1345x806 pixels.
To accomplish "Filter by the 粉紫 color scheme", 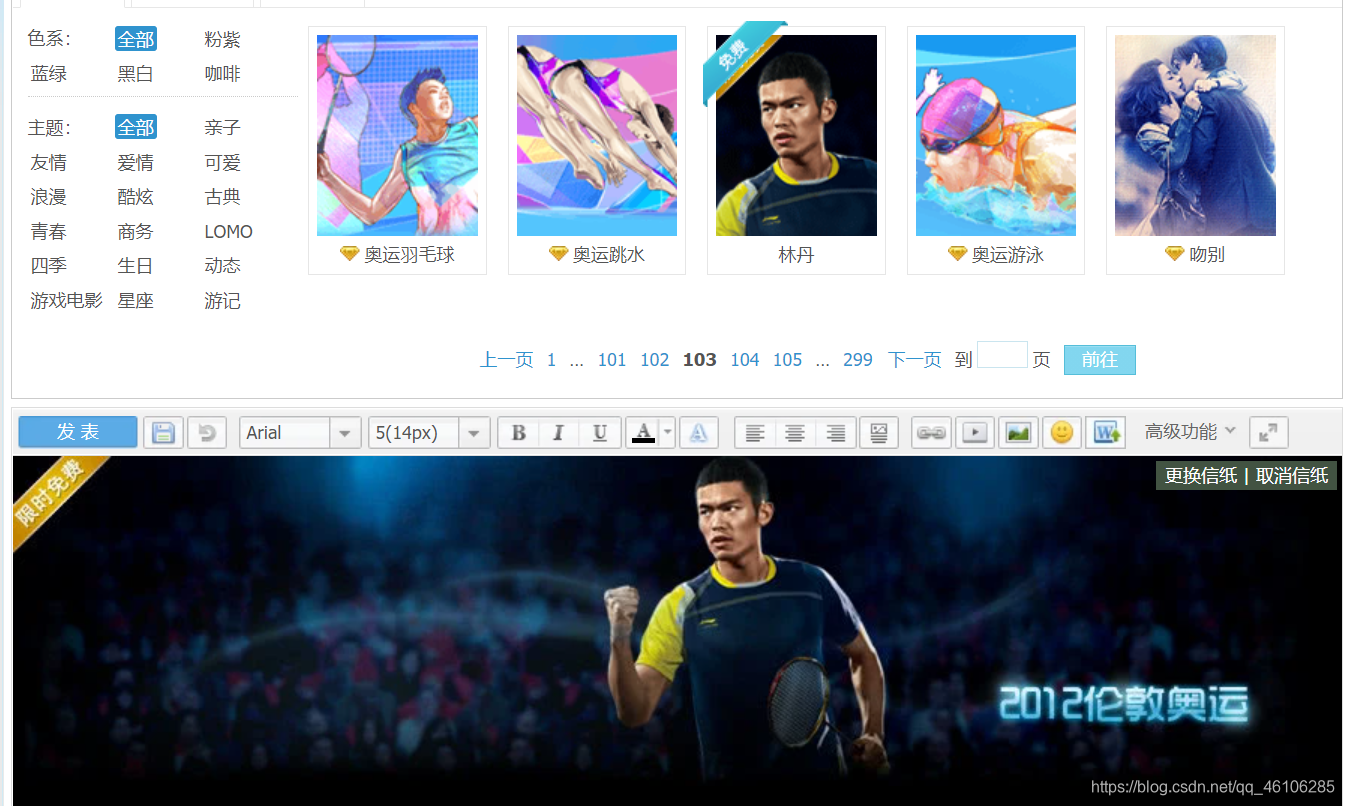I will click(x=222, y=40).
